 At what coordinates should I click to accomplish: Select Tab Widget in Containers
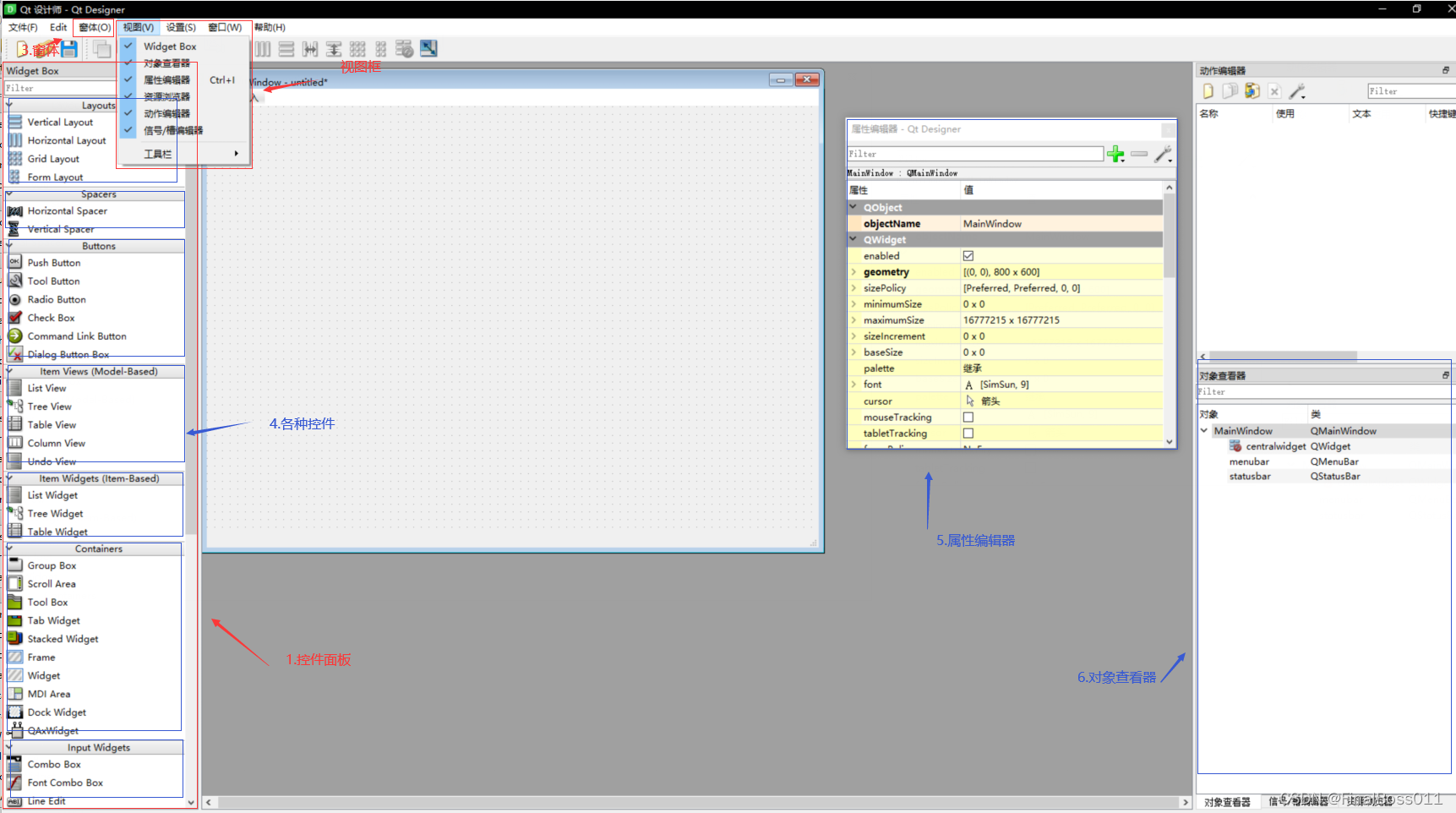click(x=53, y=621)
